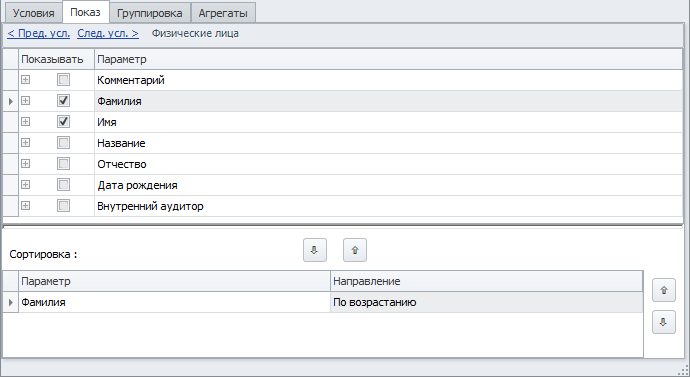Expand the Название row plus icon
Viewport: 690px width, 377px height.
coord(26,143)
